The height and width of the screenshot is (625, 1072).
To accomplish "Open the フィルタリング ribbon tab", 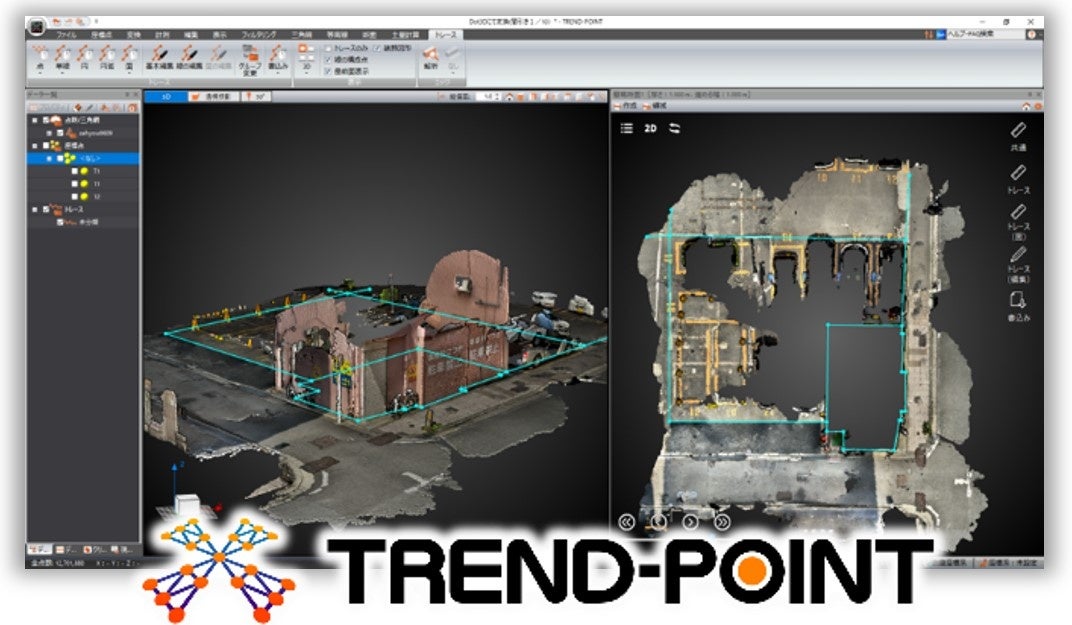I will (x=259, y=35).
